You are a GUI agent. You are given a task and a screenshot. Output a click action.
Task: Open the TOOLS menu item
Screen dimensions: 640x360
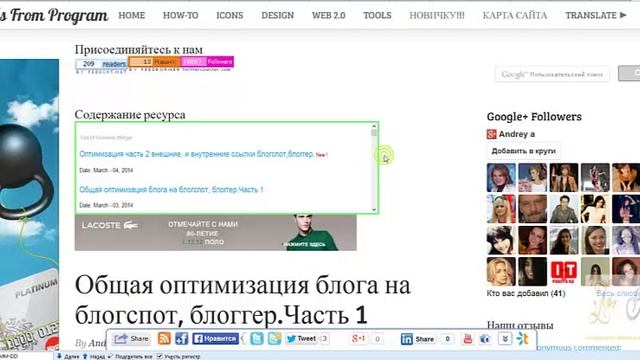tap(377, 16)
